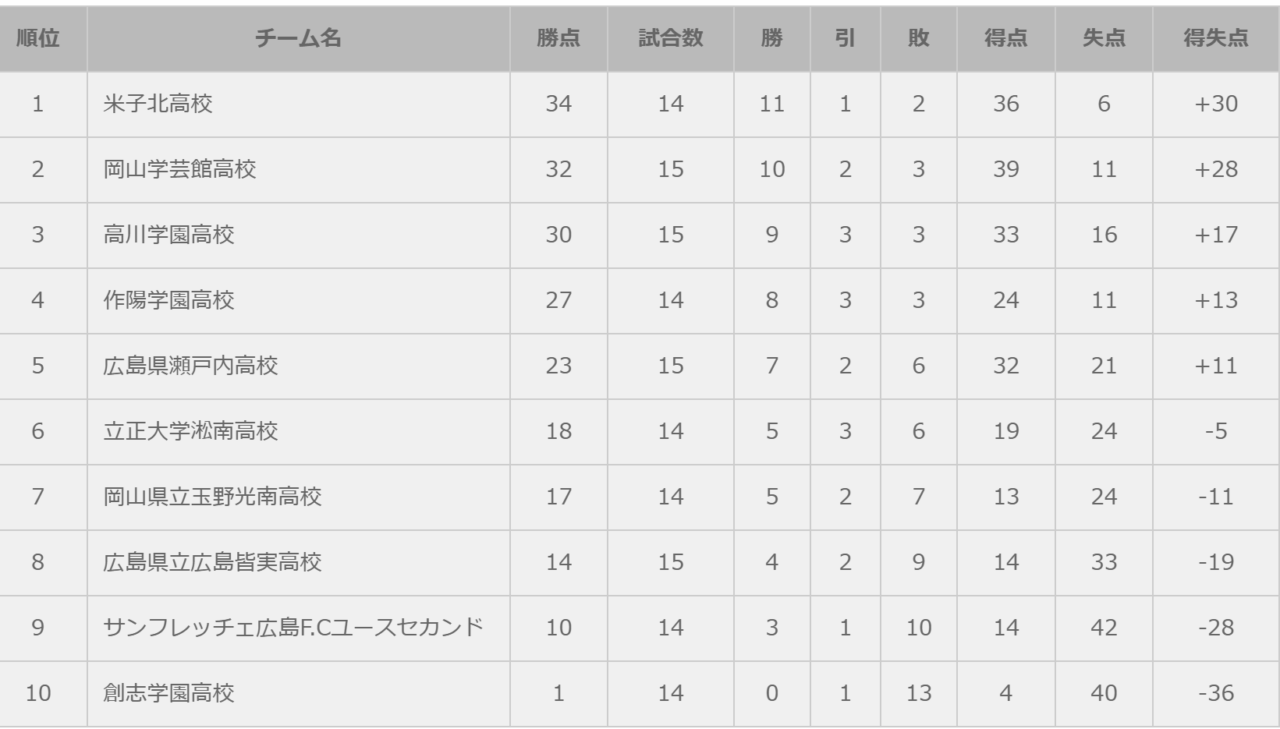Click on 高川学園高校 team name
Viewport: 1280px width, 729px height.
pyautogui.click(x=169, y=235)
